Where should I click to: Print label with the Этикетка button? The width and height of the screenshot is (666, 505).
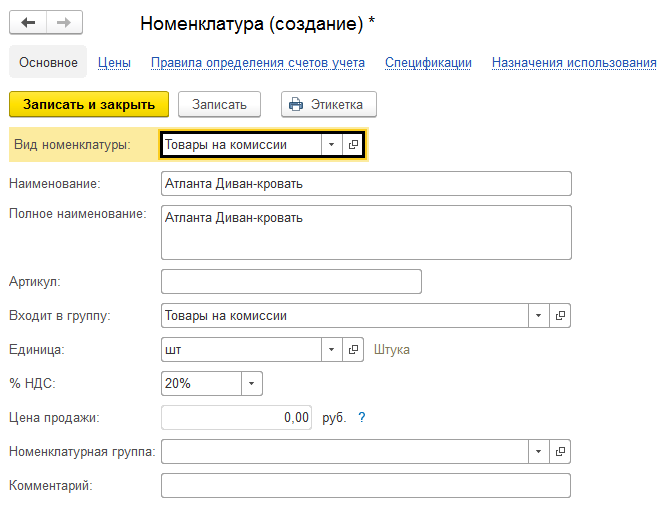tap(328, 104)
